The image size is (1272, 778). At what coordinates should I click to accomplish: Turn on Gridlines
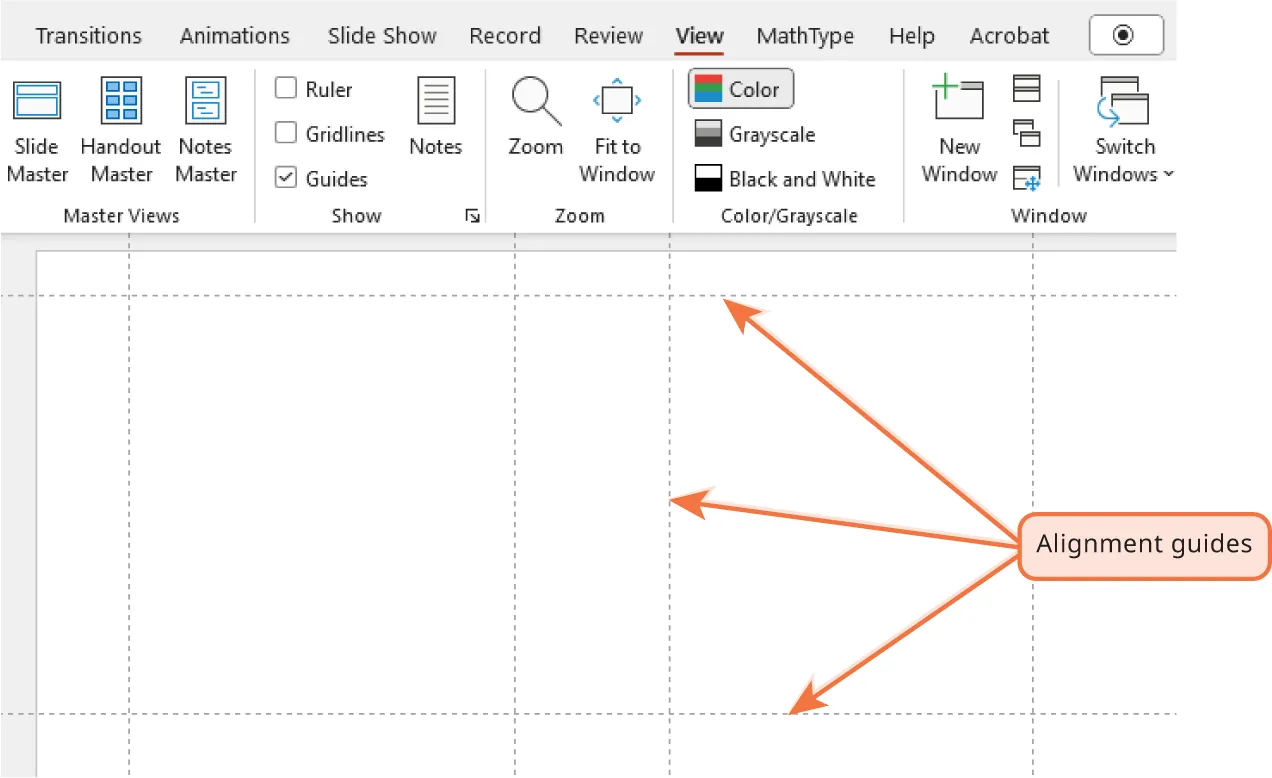tap(286, 133)
